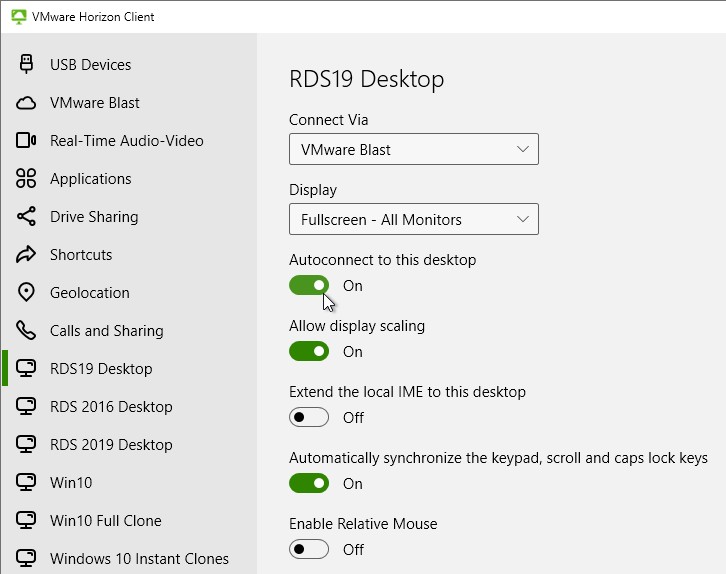Select RDS19 Desktop sidebar entry

129,368
